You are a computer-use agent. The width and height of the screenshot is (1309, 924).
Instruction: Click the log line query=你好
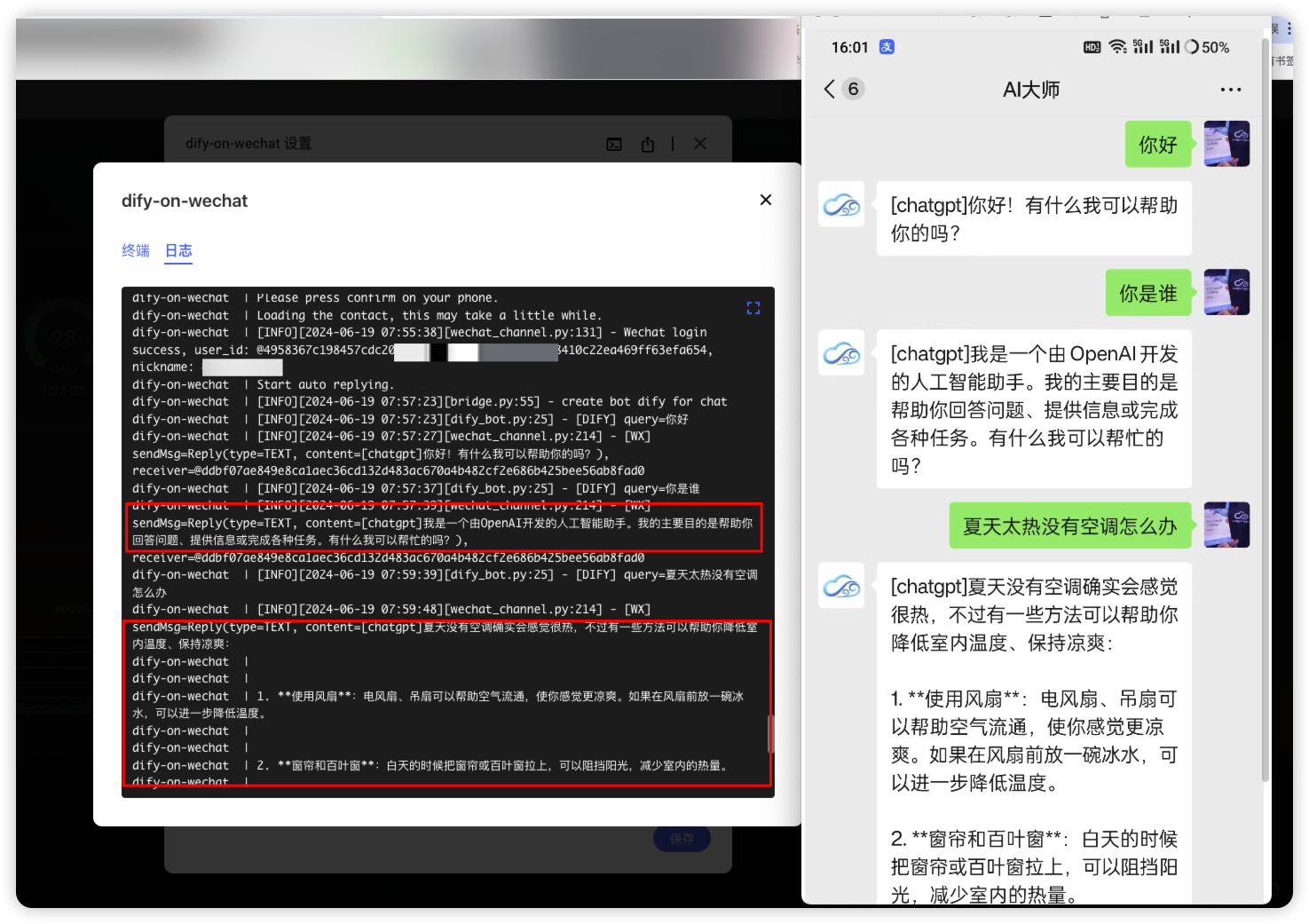click(x=656, y=419)
